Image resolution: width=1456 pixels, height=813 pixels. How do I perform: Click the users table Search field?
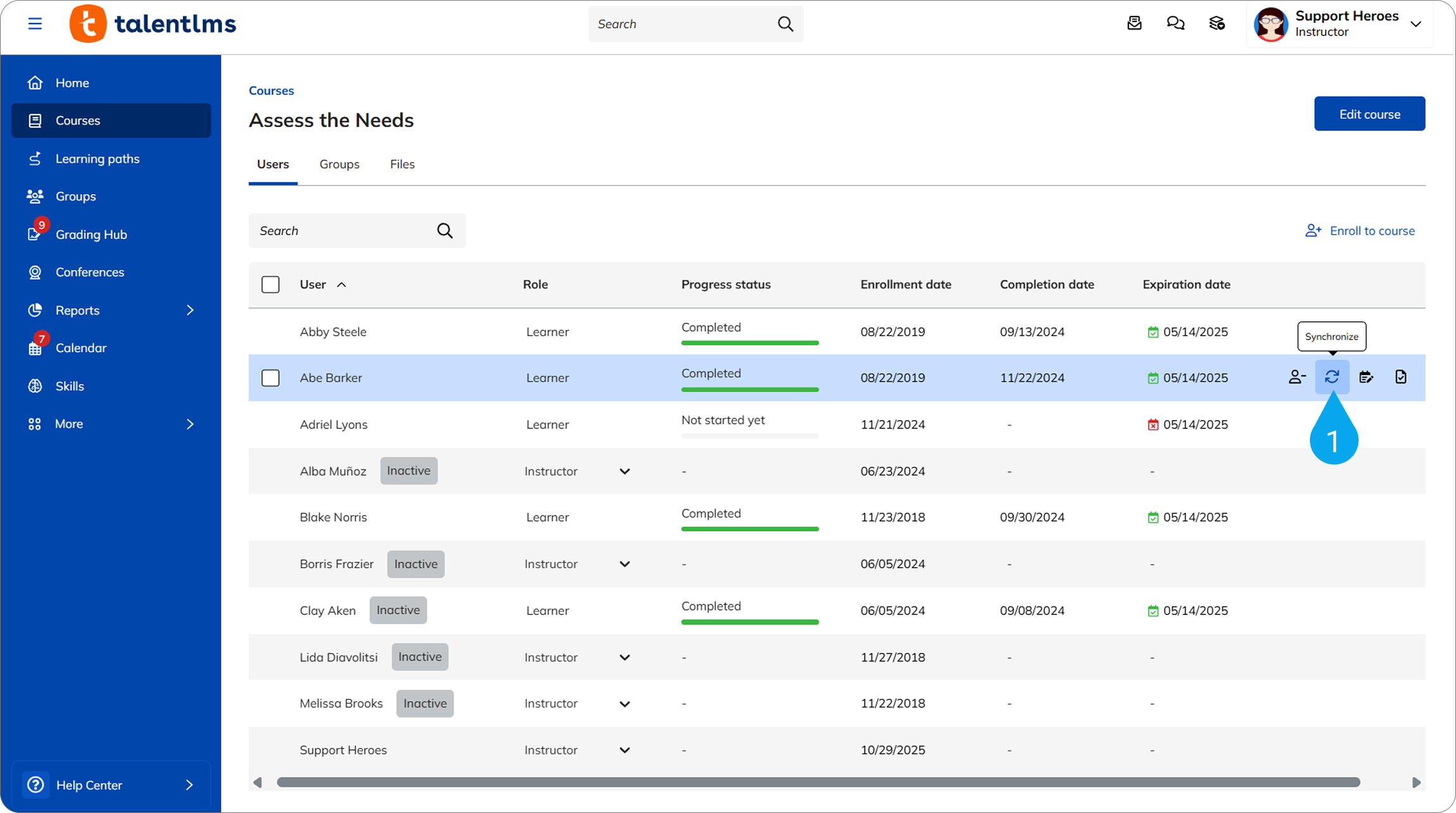[x=357, y=231]
